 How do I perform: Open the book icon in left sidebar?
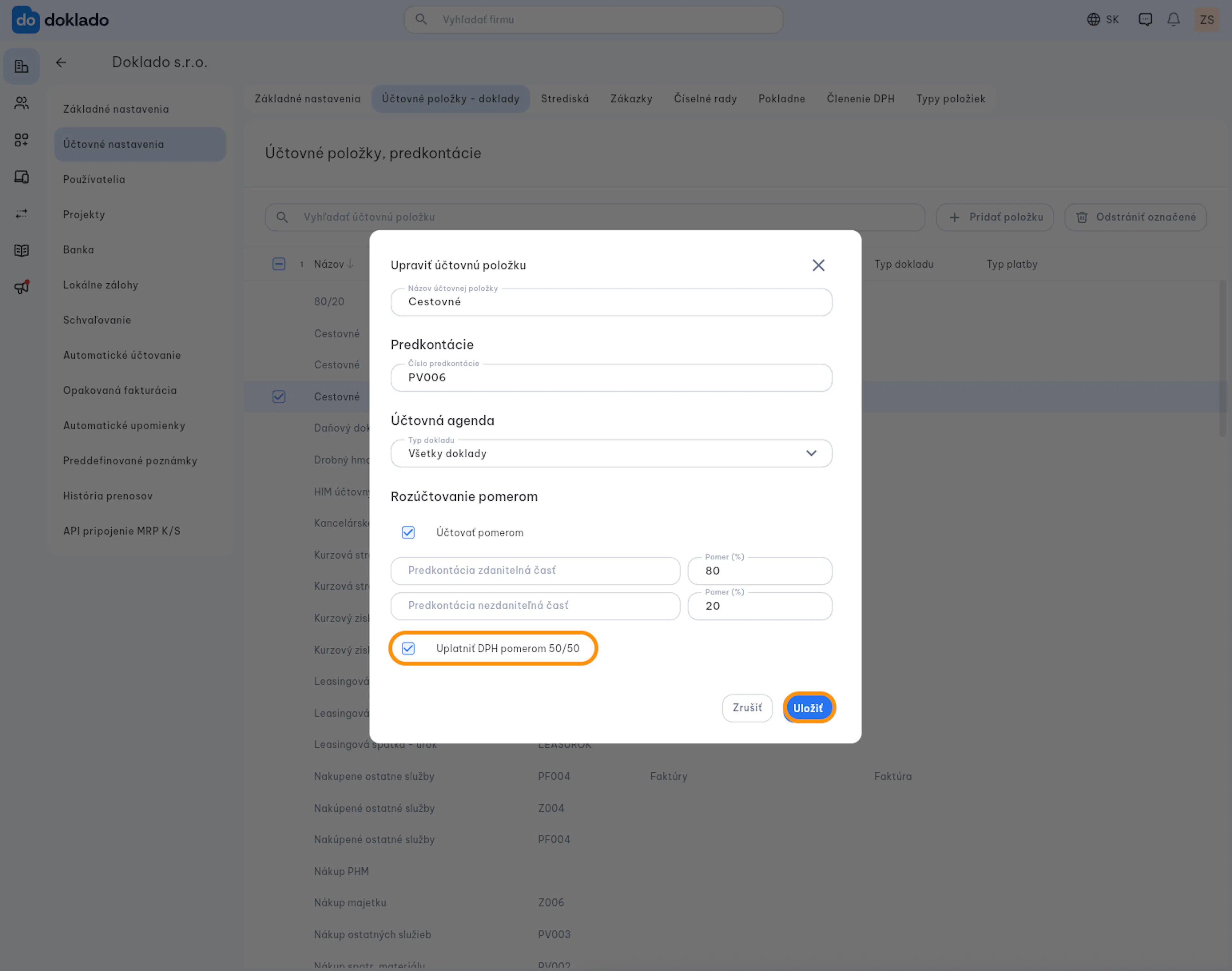click(21, 251)
